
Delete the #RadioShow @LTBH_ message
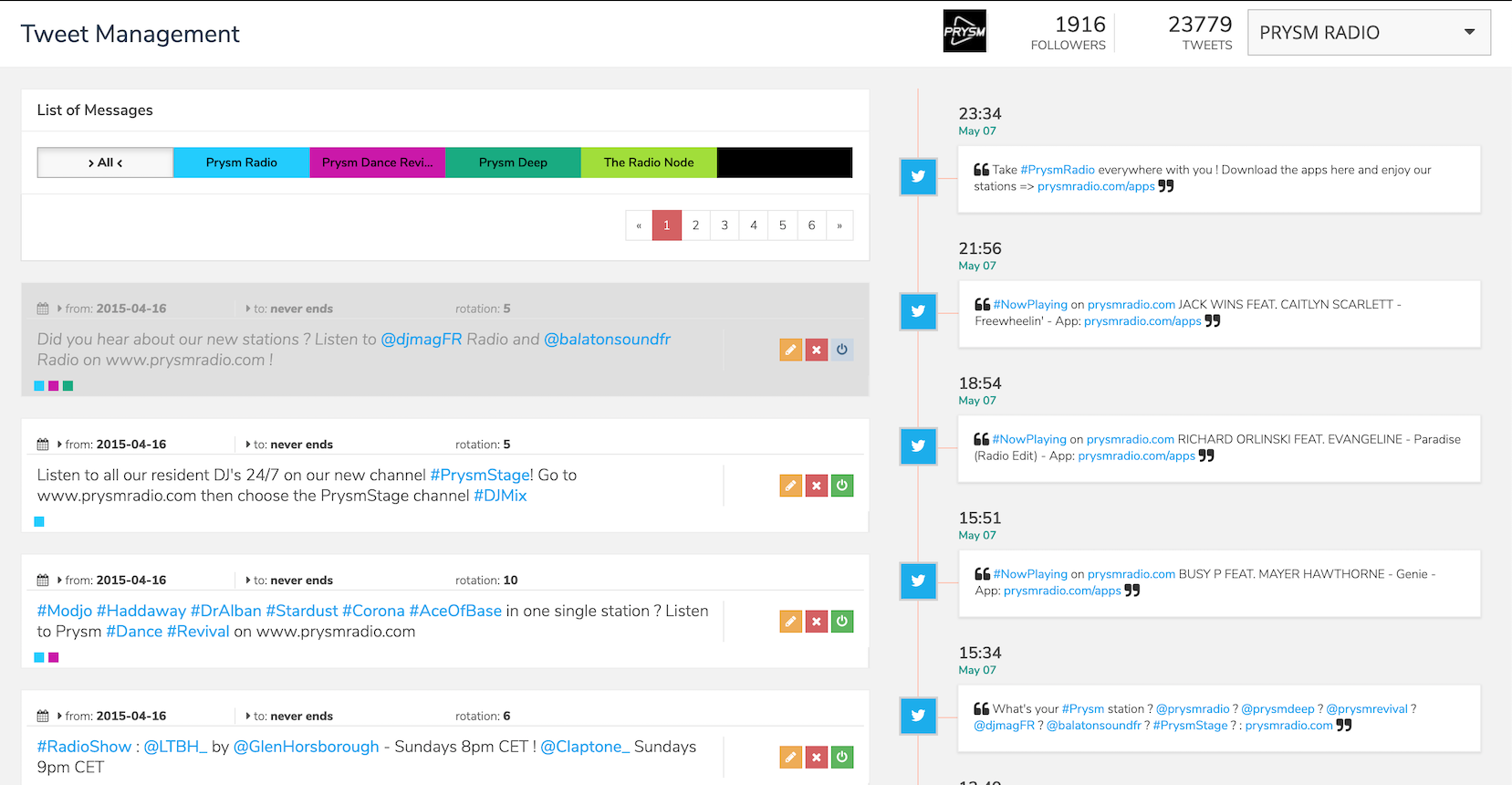[817, 757]
